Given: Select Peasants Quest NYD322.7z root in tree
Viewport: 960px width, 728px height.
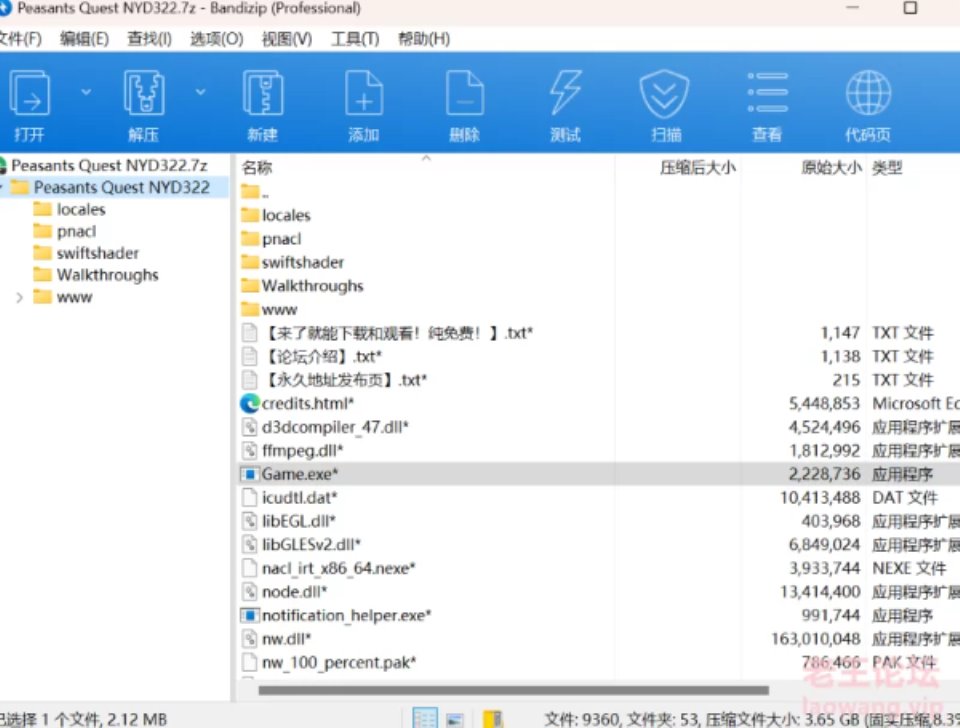Looking at the screenshot, I should pos(109,165).
